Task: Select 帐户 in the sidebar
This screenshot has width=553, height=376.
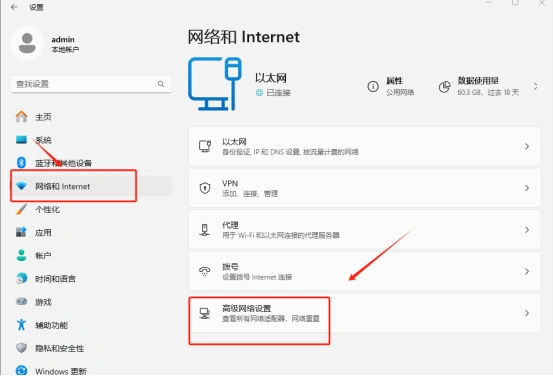Action: pos(91,256)
